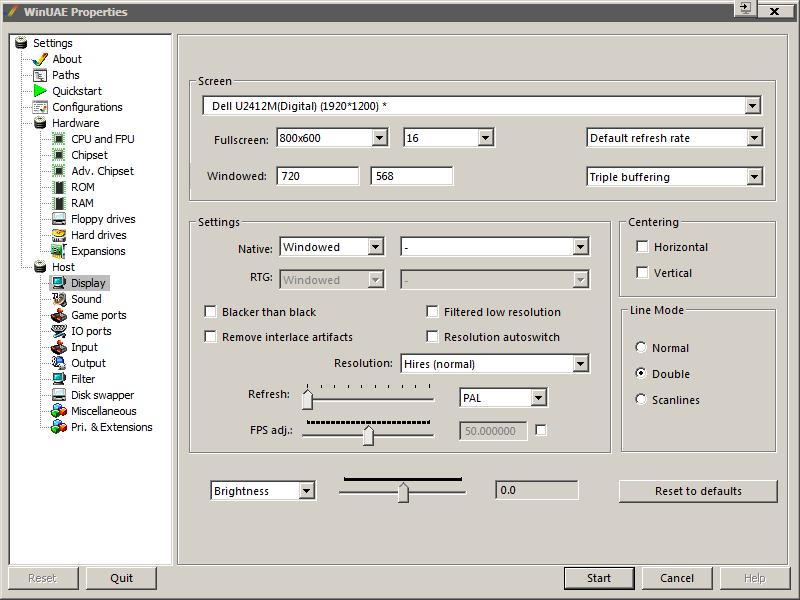Click the Cancel button
800x600 pixels.
pos(677,578)
